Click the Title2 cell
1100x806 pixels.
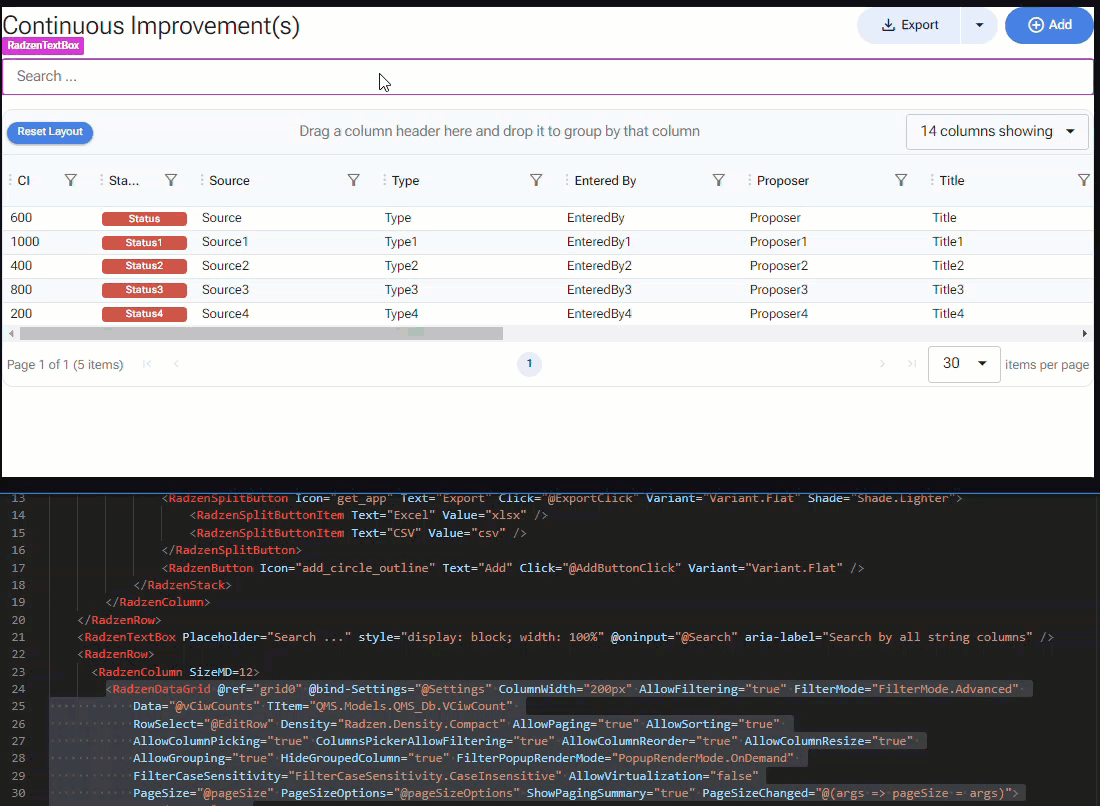coord(948,266)
